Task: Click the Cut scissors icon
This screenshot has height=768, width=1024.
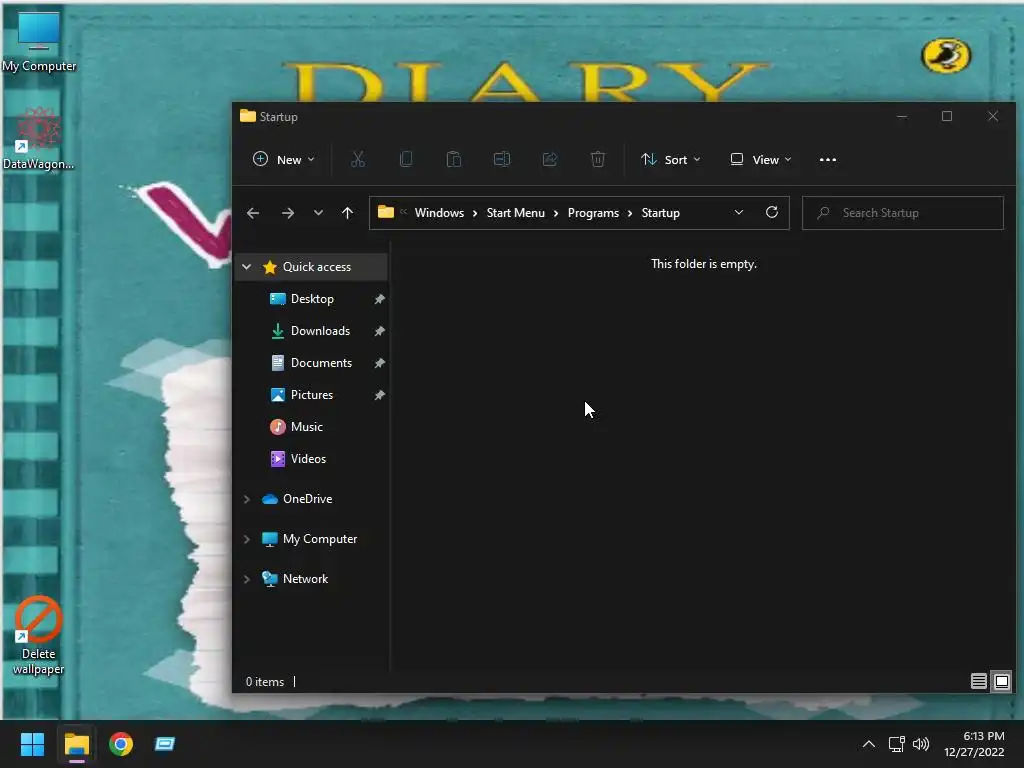Action: [358, 159]
